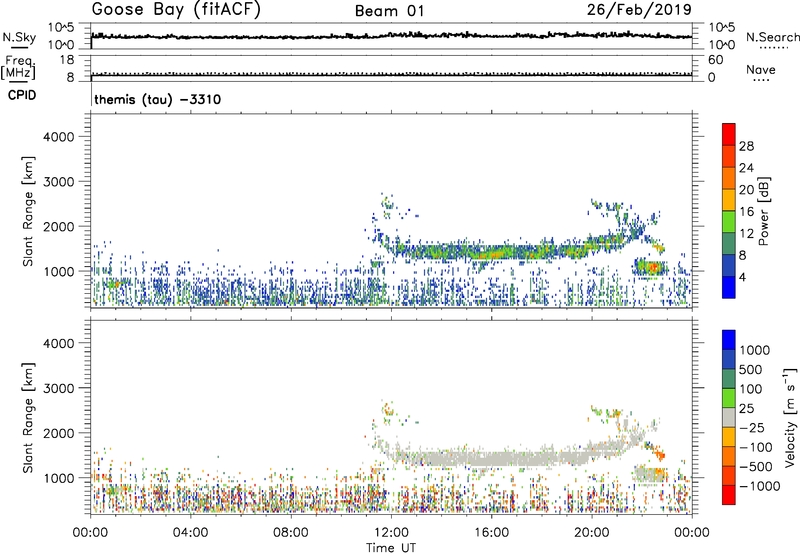Screen dimensions: 800x554
Task: Pick the topmost red segment of Power color bar
Action: click(x=729, y=134)
